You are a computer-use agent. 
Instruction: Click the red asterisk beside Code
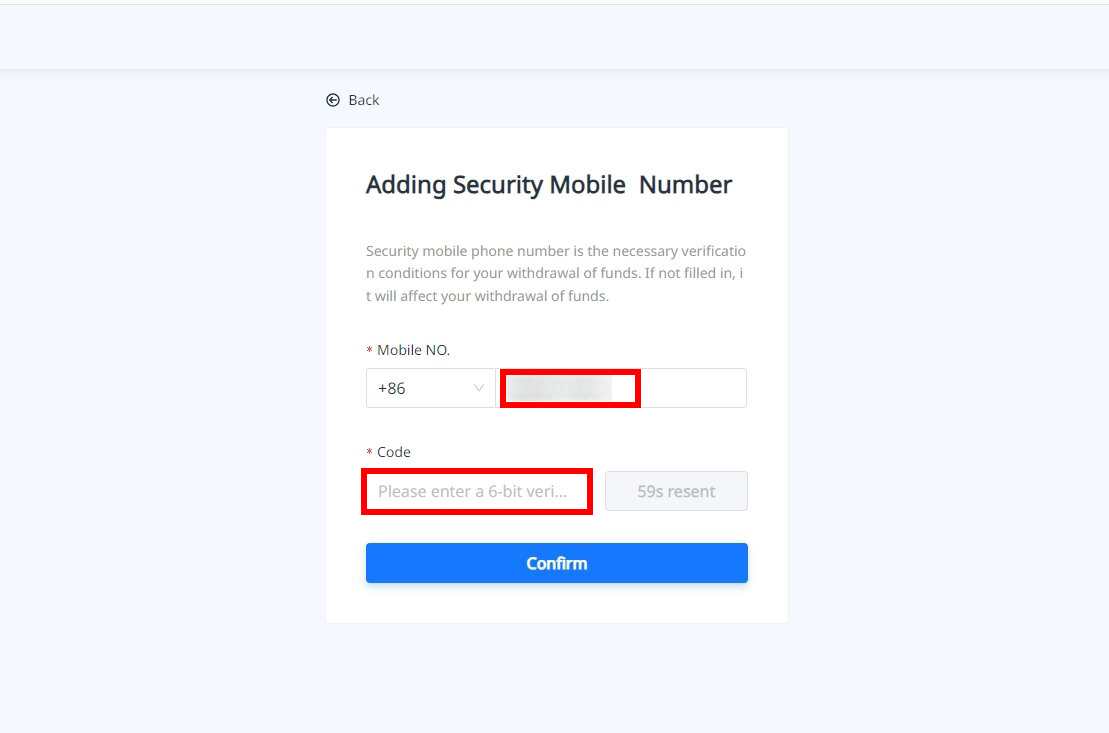point(369,453)
